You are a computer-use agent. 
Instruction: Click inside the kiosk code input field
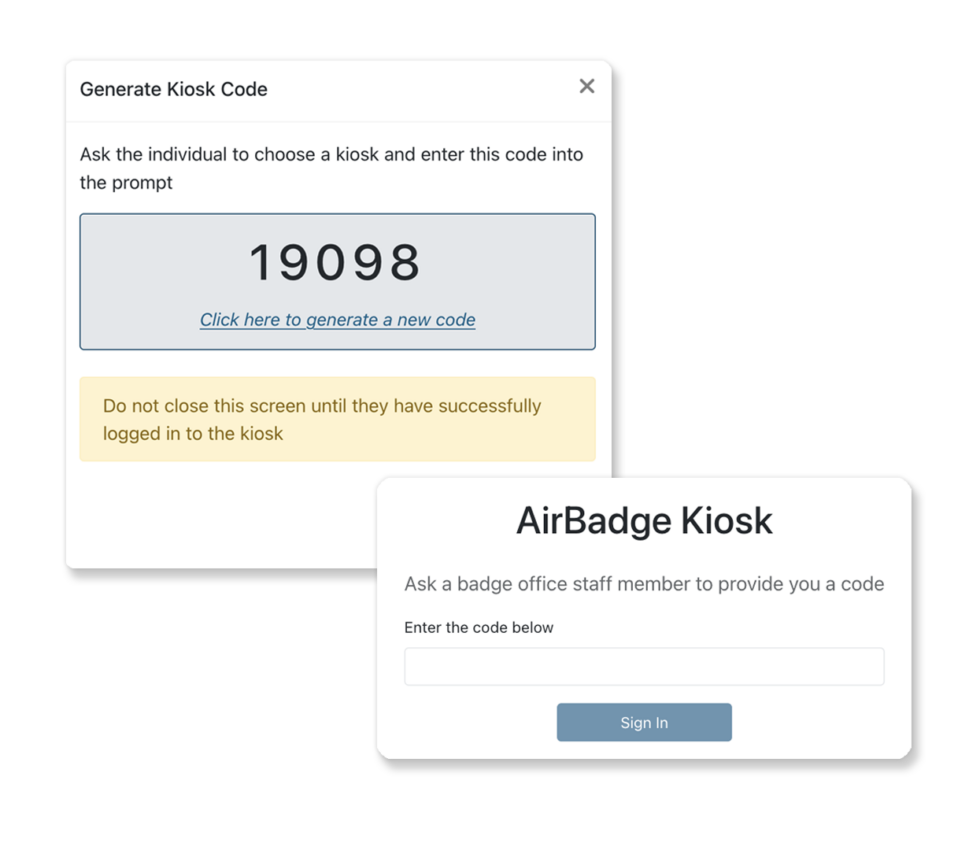(644, 666)
